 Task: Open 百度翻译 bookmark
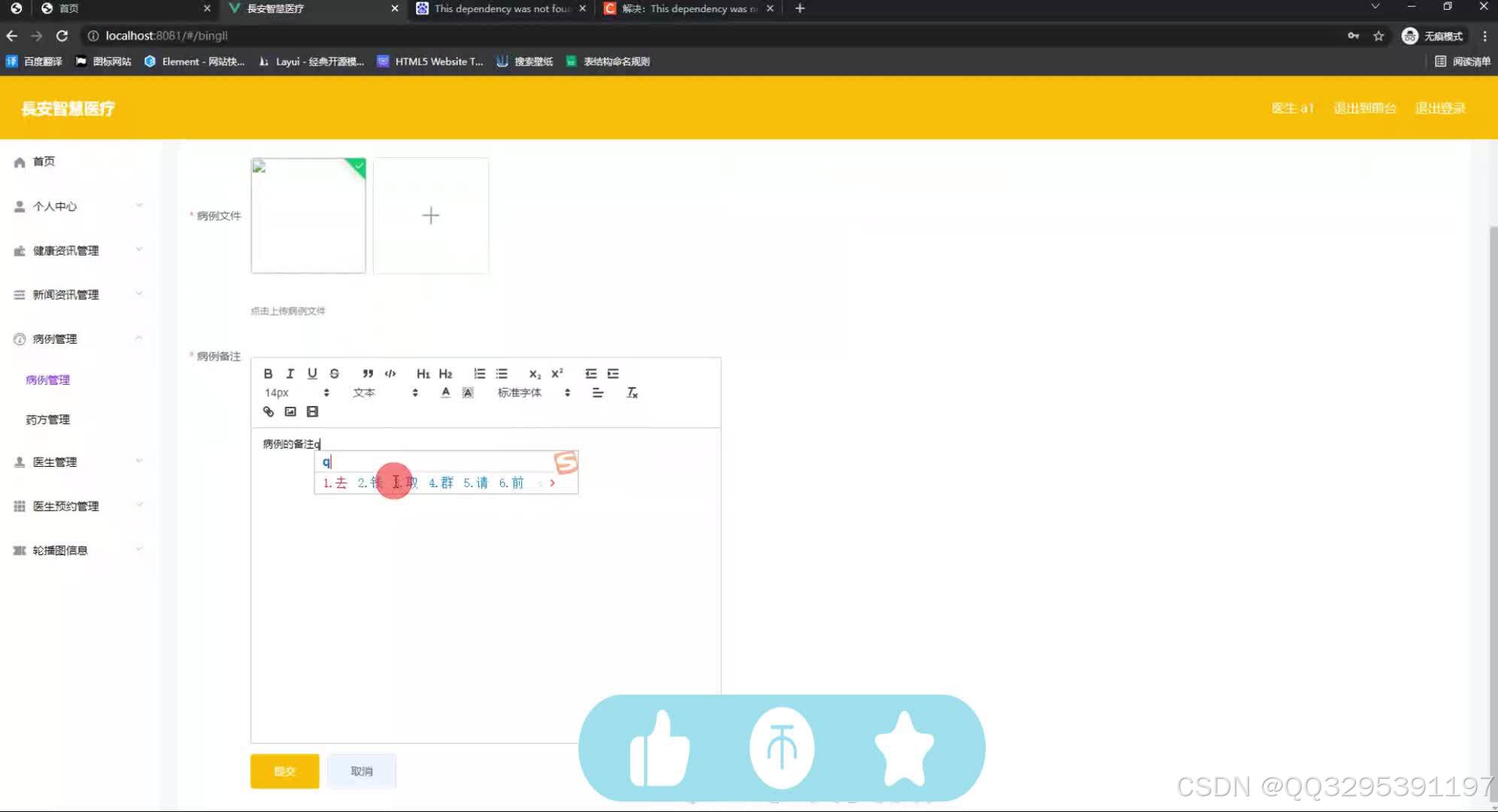click(x=35, y=62)
